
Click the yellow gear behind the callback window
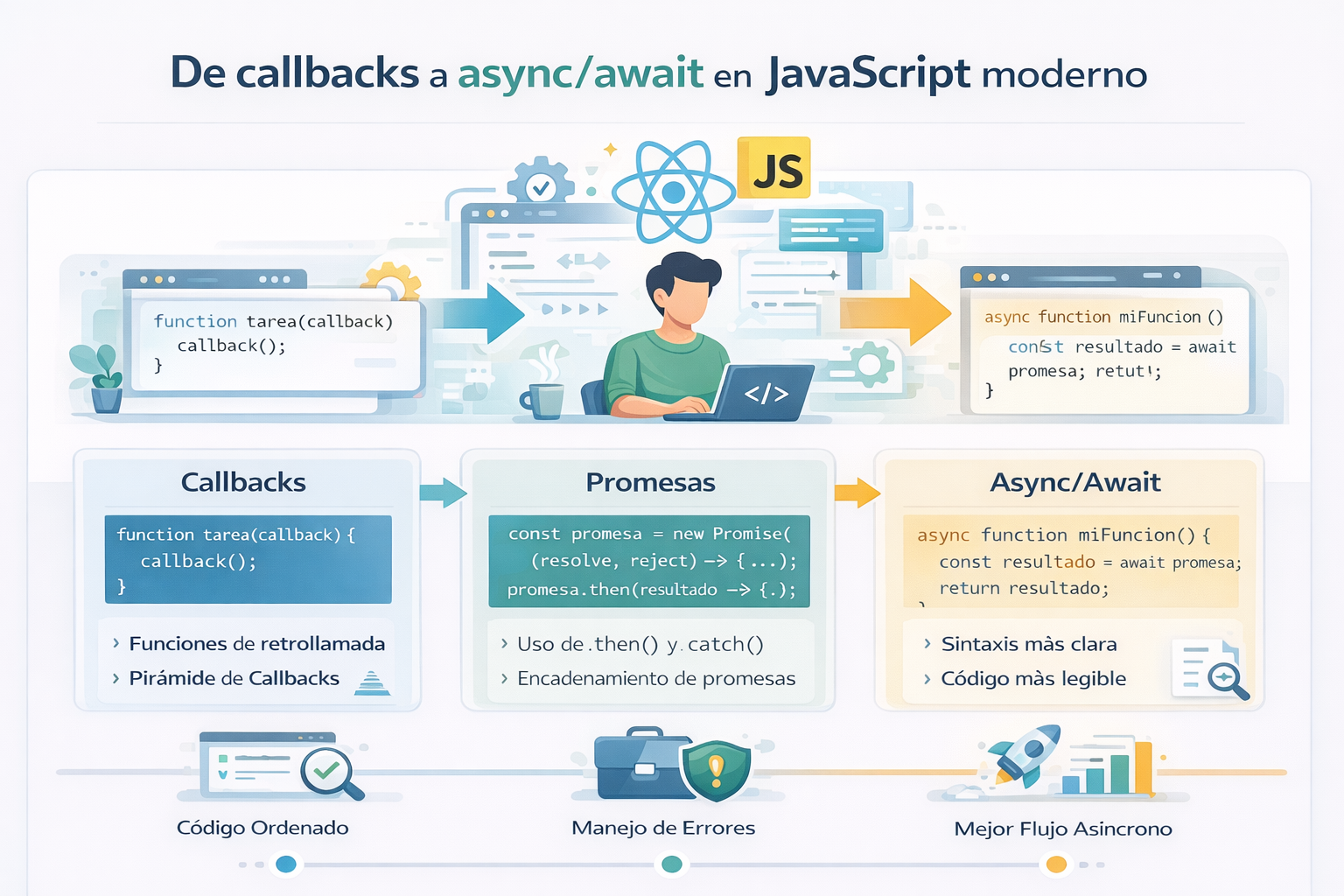tap(393, 280)
